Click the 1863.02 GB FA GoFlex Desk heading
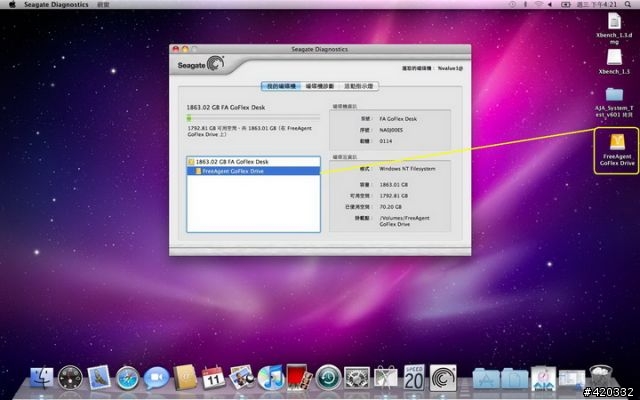The width and height of the screenshot is (640, 400). click(226, 107)
